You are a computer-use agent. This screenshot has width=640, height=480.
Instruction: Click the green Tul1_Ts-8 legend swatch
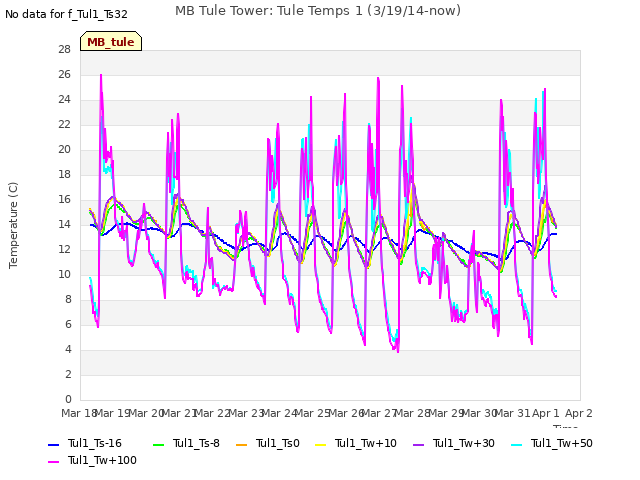pos(158,444)
